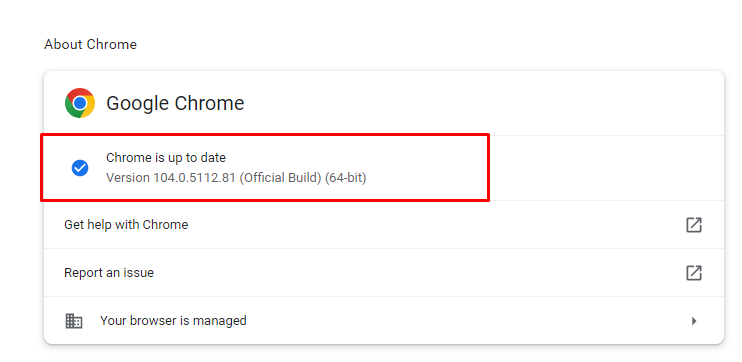Click the building icon for managed browser
The height and width of the screenshot is (362, 742).
[x=73, y=321]
